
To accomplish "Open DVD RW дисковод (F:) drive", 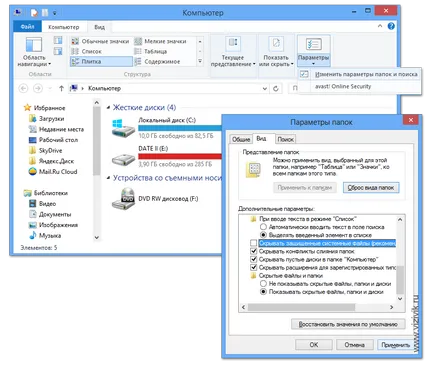I will click(x=155, y=199).
